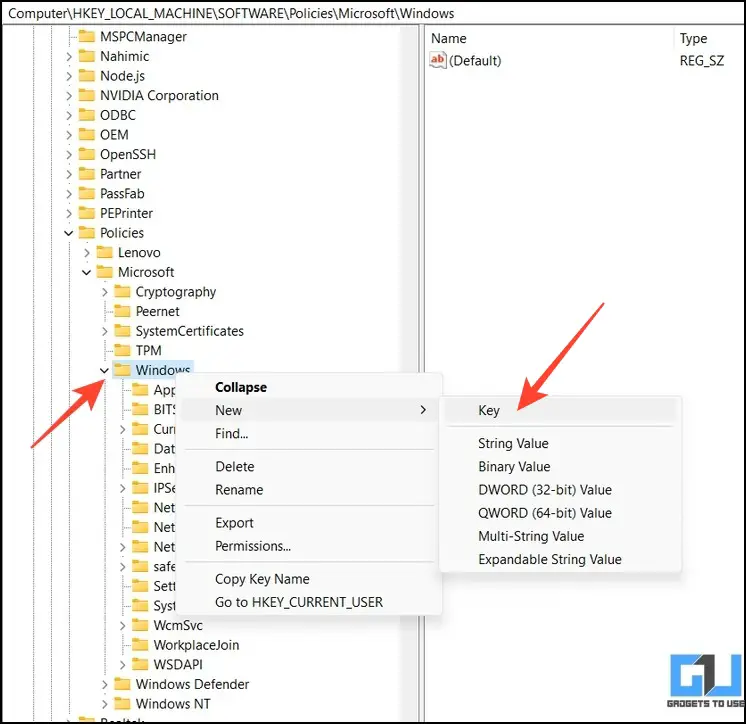Viewport: 746px width, 724px height.
Task: Click the Policies folder icon
Action: [87, 233]
